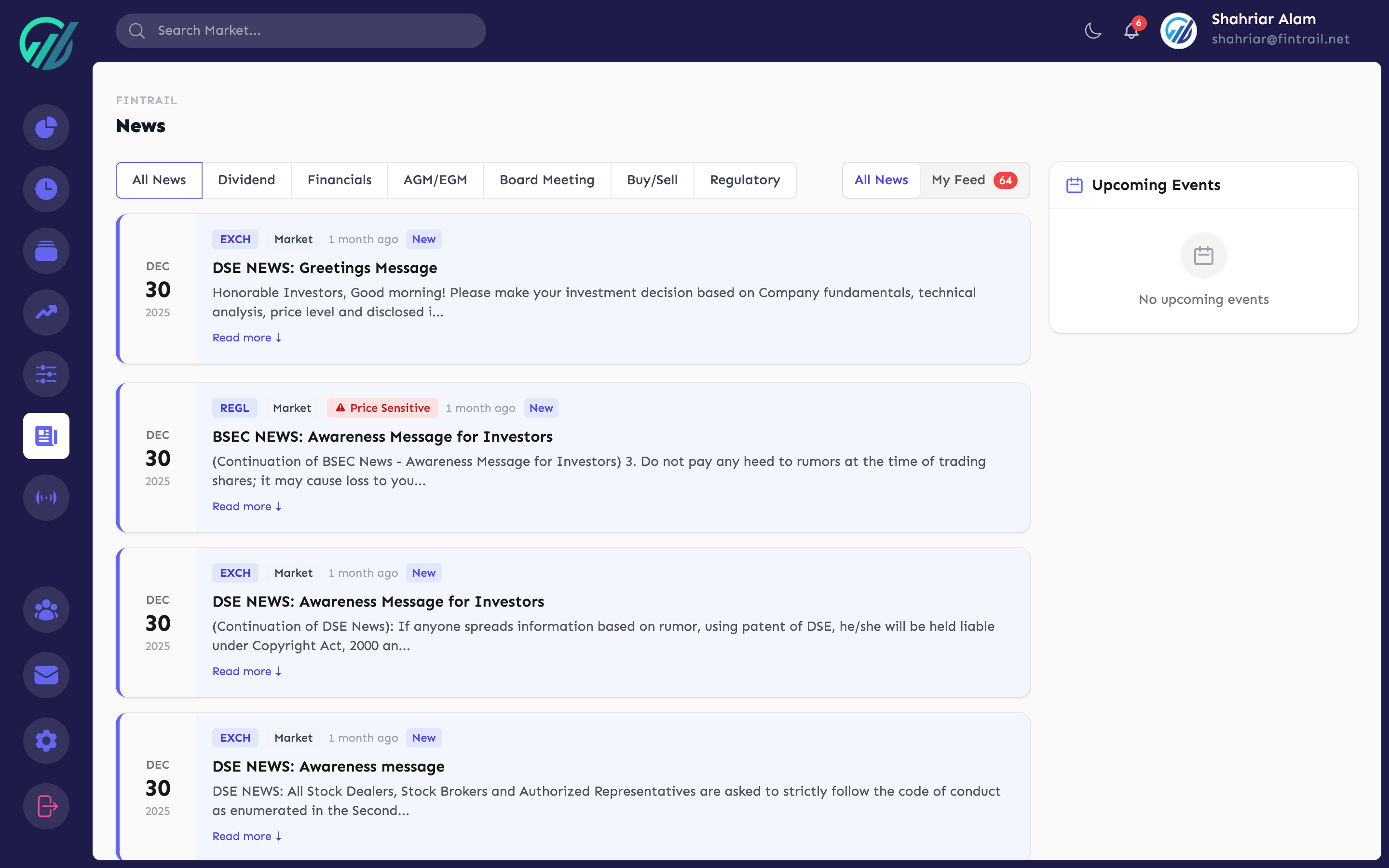The image size is (1389, 868).
Task: Open the settings gear in sidebar
Action: pyautogui.click(x=46, y=741)
